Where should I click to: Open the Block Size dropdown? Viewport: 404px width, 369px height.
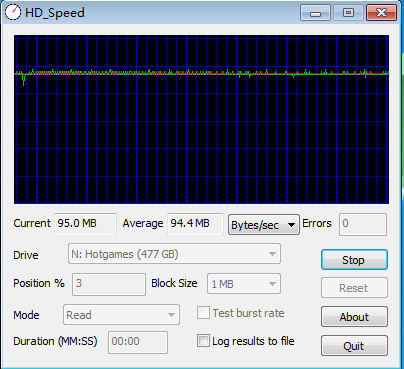coord(244,284)
